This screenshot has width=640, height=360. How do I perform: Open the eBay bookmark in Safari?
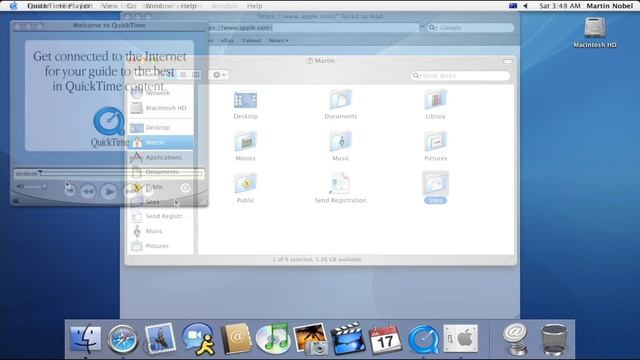coord(227,40)
